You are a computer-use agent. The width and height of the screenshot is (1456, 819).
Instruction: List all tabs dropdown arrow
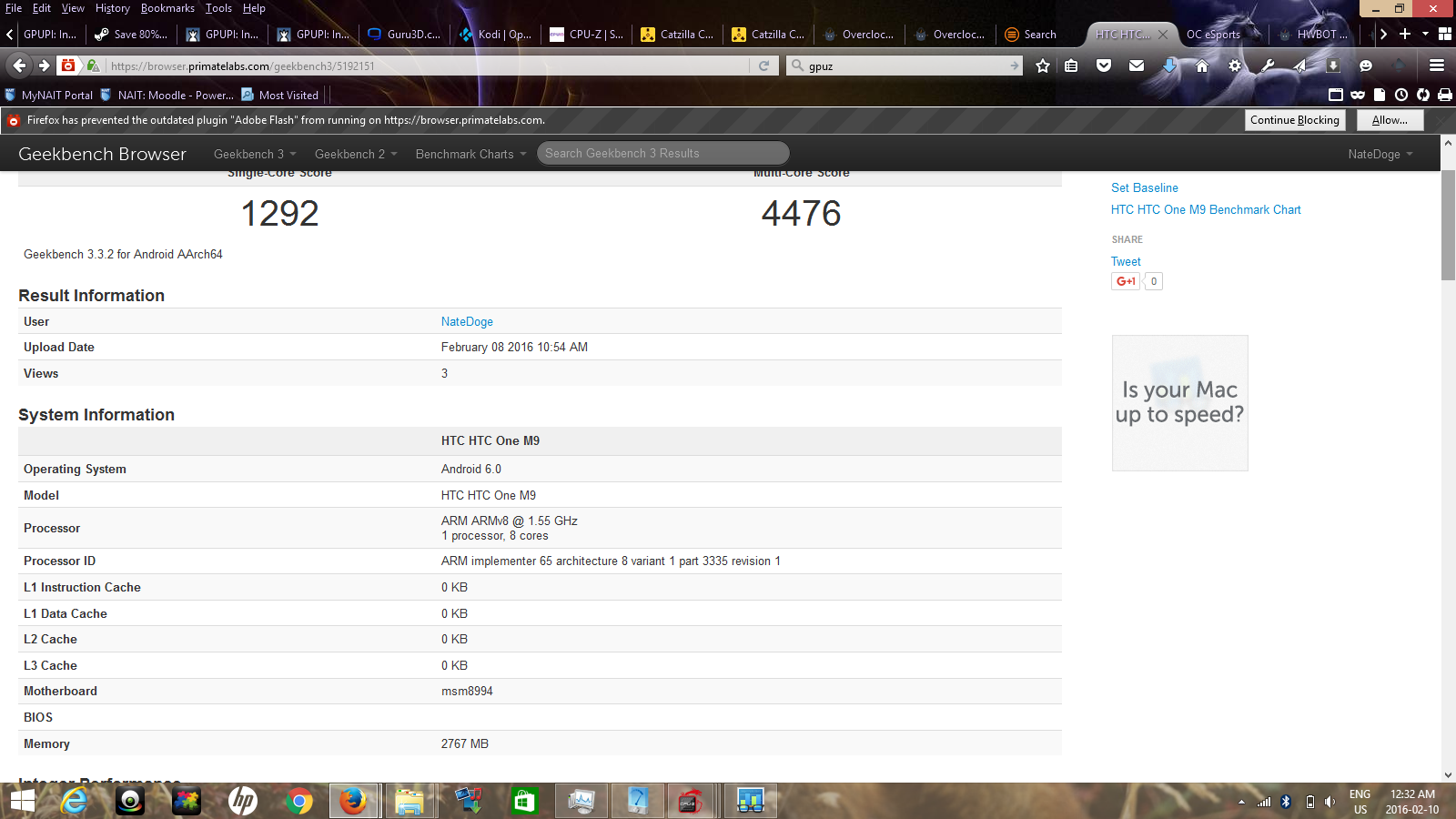(1426, 34)
